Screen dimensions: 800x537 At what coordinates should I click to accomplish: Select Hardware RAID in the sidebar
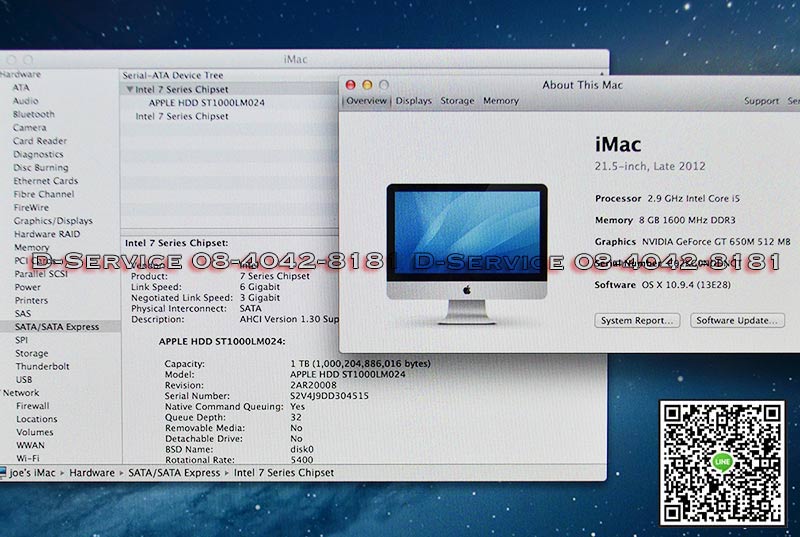click(x=47, y=234)
